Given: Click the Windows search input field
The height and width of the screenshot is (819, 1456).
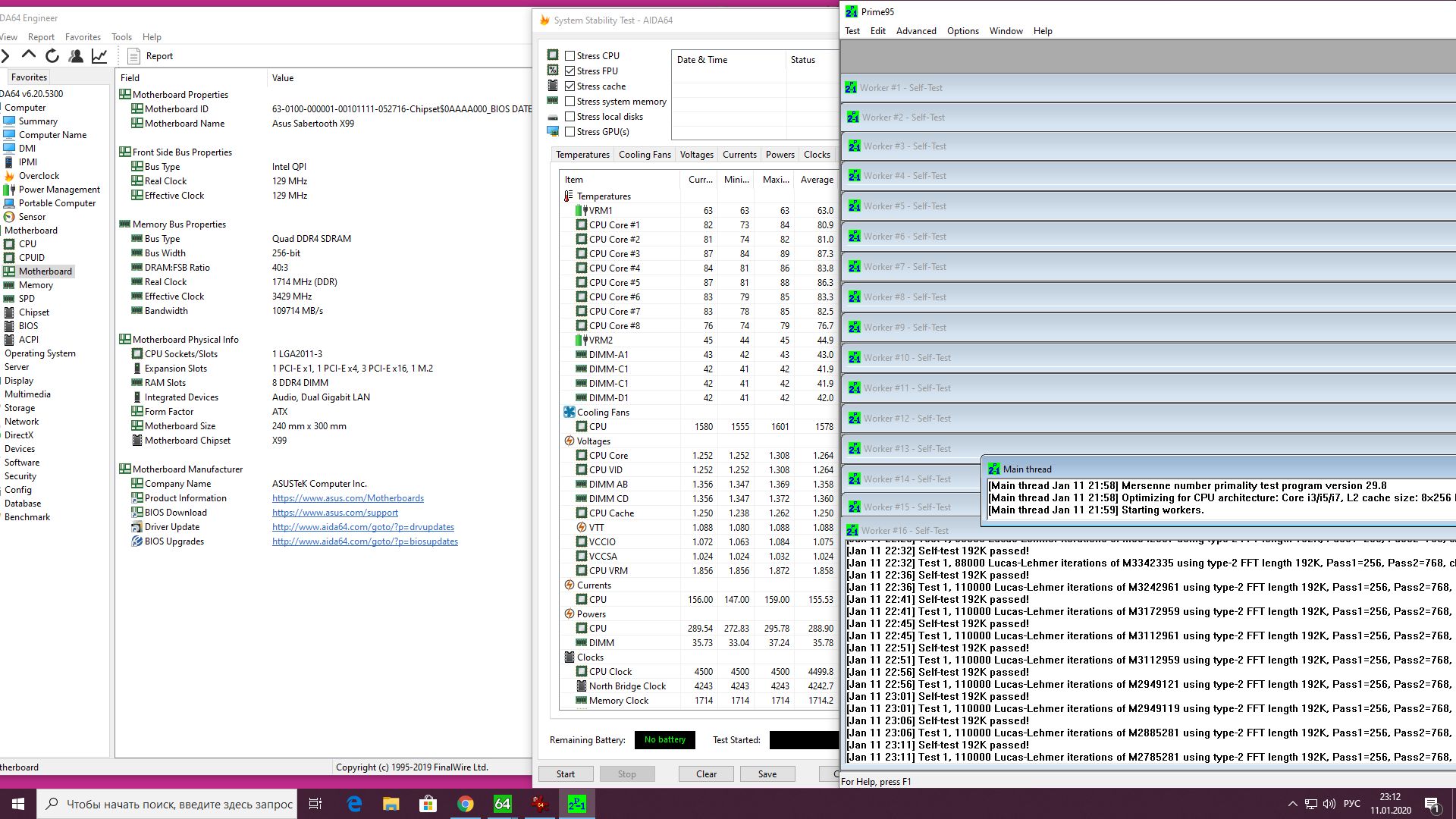Looking at the screenshot, I should (179, 804).
